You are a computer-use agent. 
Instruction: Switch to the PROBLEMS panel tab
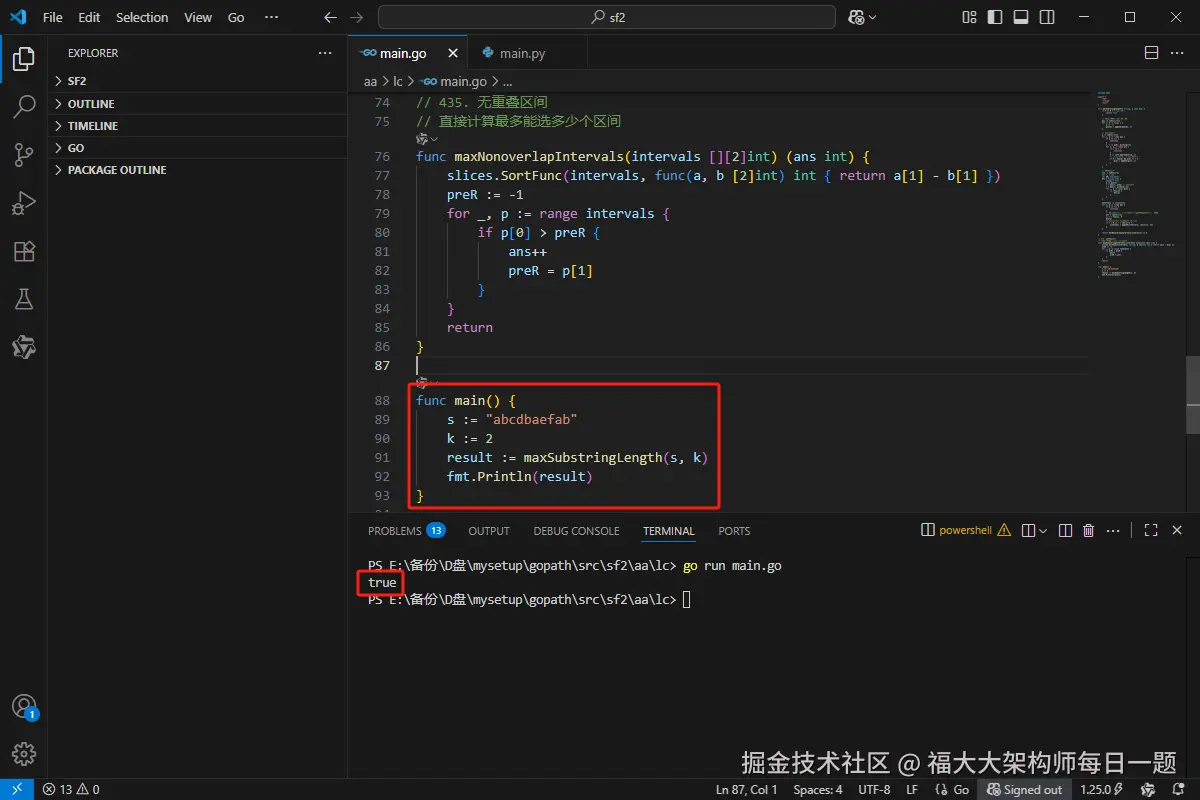406,531
